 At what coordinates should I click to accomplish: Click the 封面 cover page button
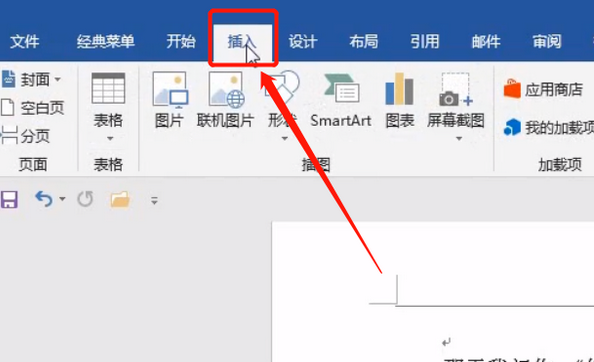point(27,80)
